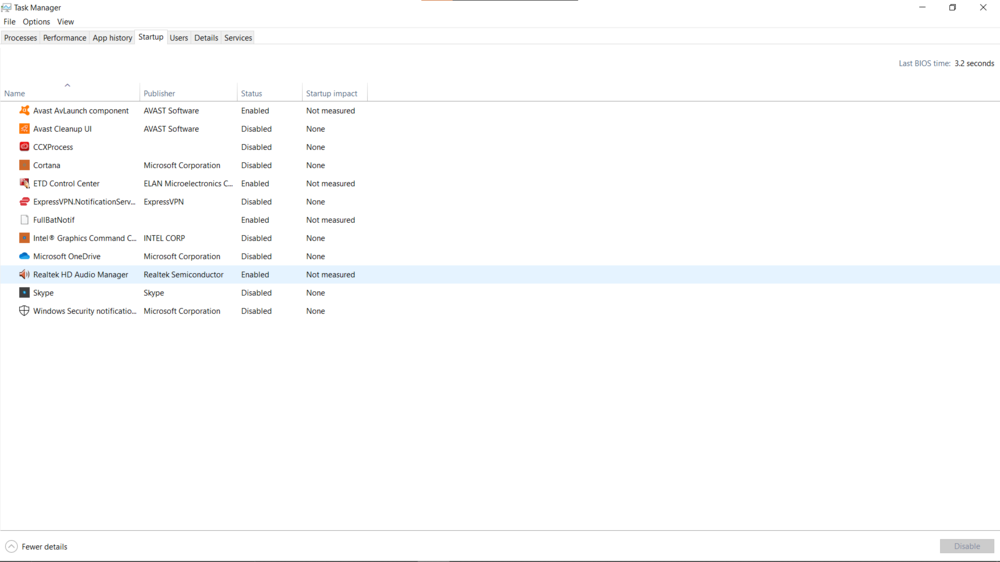Click the Publisher column header
Image resolution: width=1000 pixels, height=562 pixels.
160,93
